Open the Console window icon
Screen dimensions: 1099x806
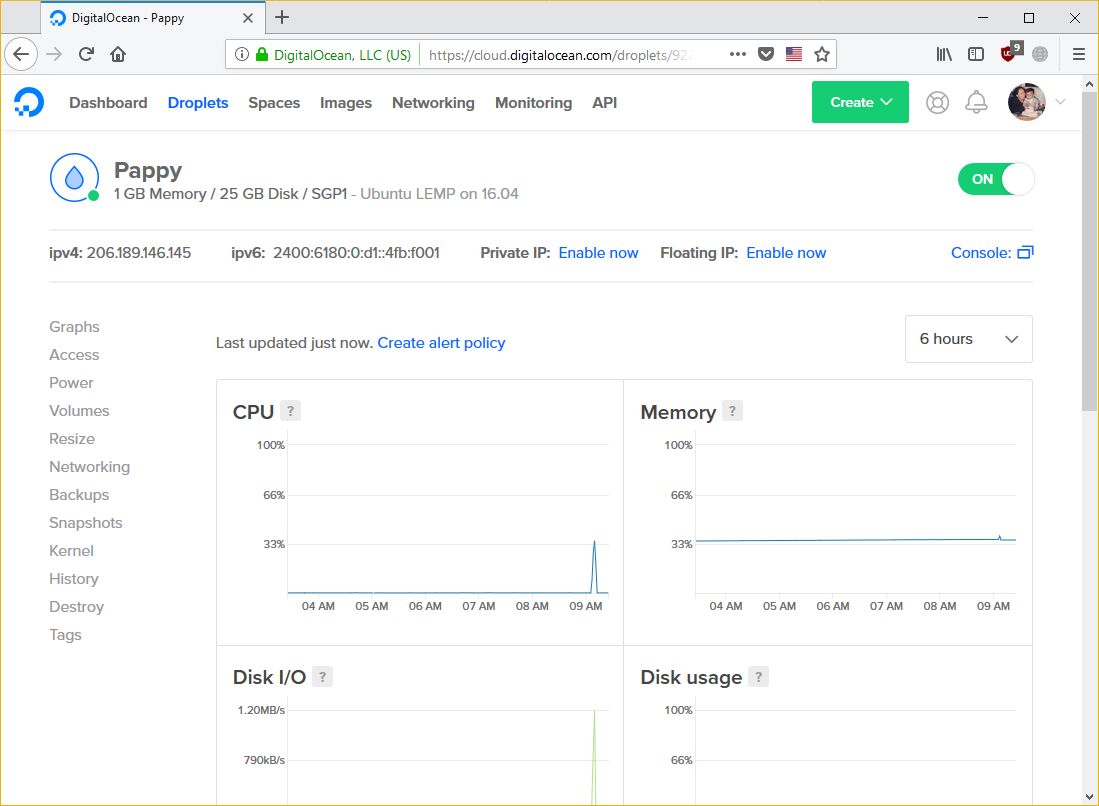(x=1025, y=252)
